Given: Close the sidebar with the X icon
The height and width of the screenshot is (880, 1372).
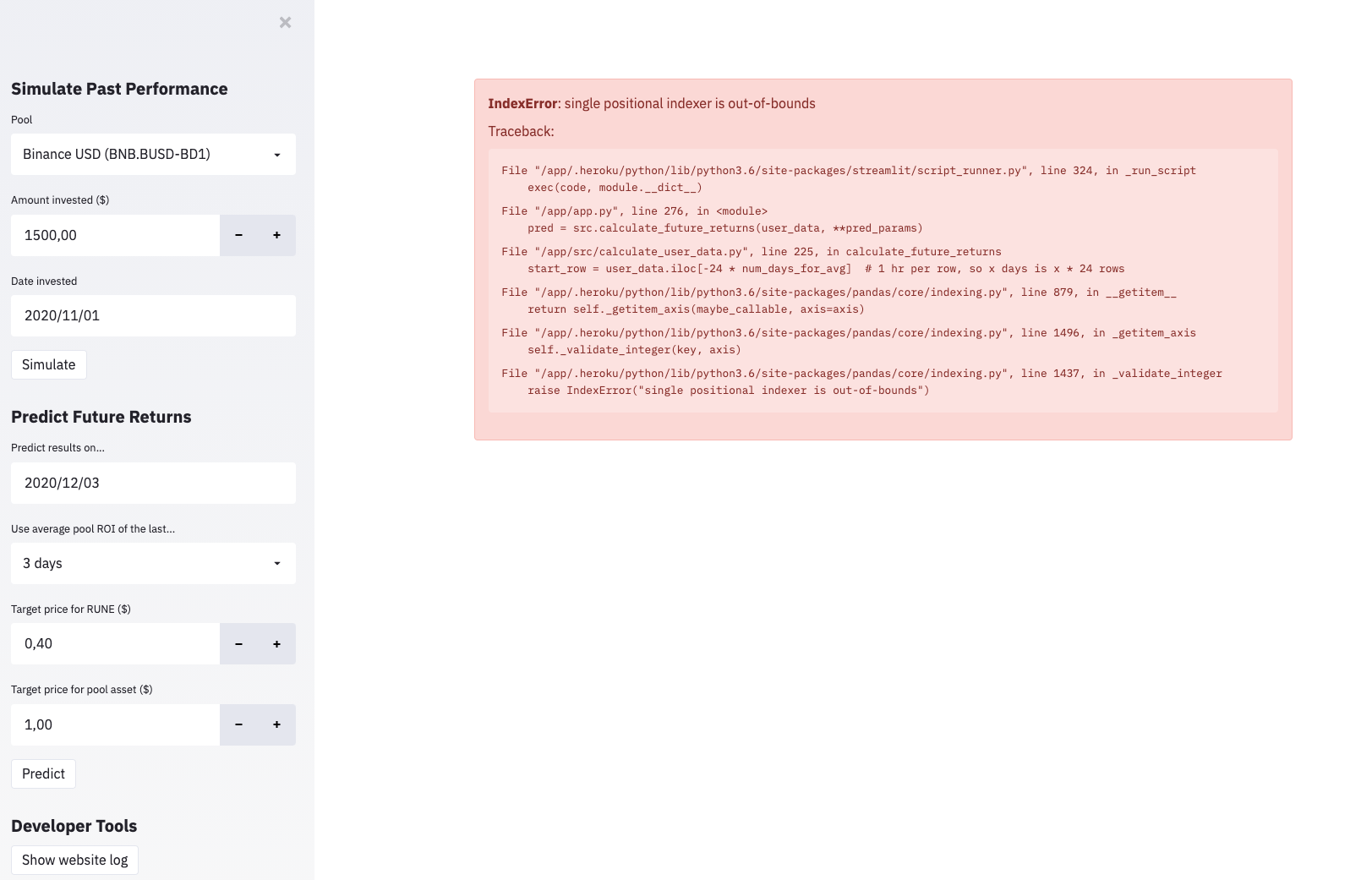Looking at the screenshot, I should 285,22.
